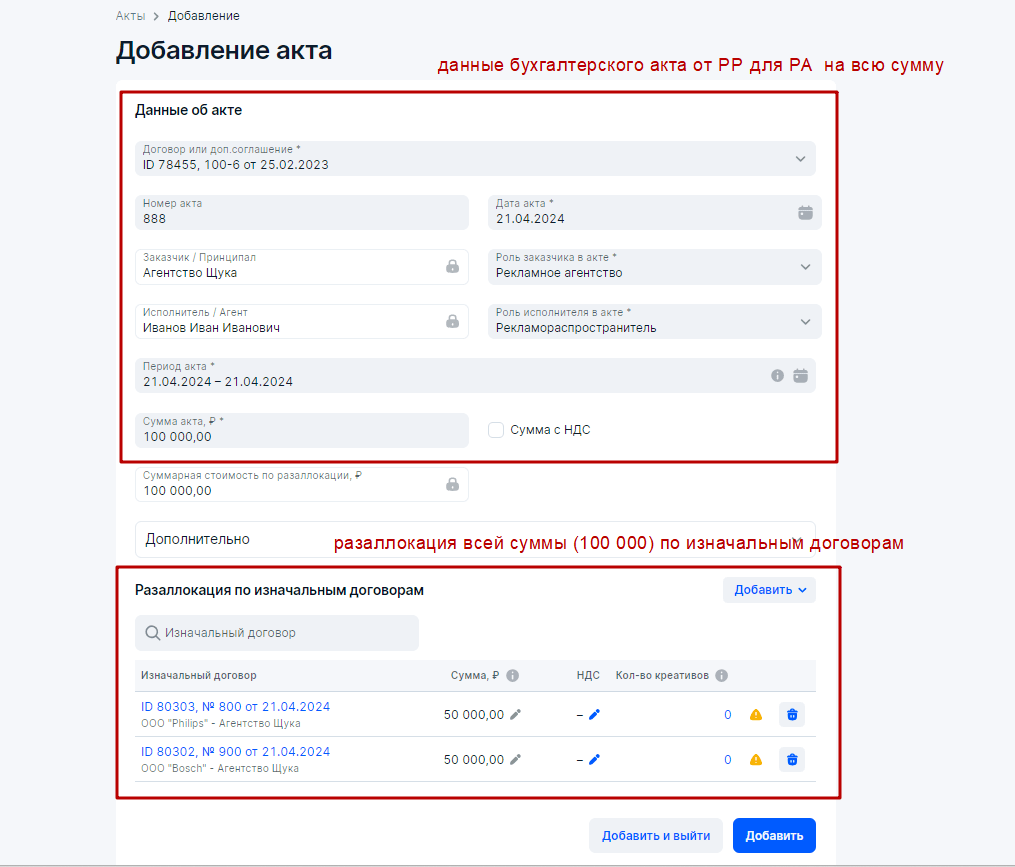Open contract link ID 80302, № 900
This screenshot has width=1015, height=867.
pyautogui.click(x=235, y=752)
